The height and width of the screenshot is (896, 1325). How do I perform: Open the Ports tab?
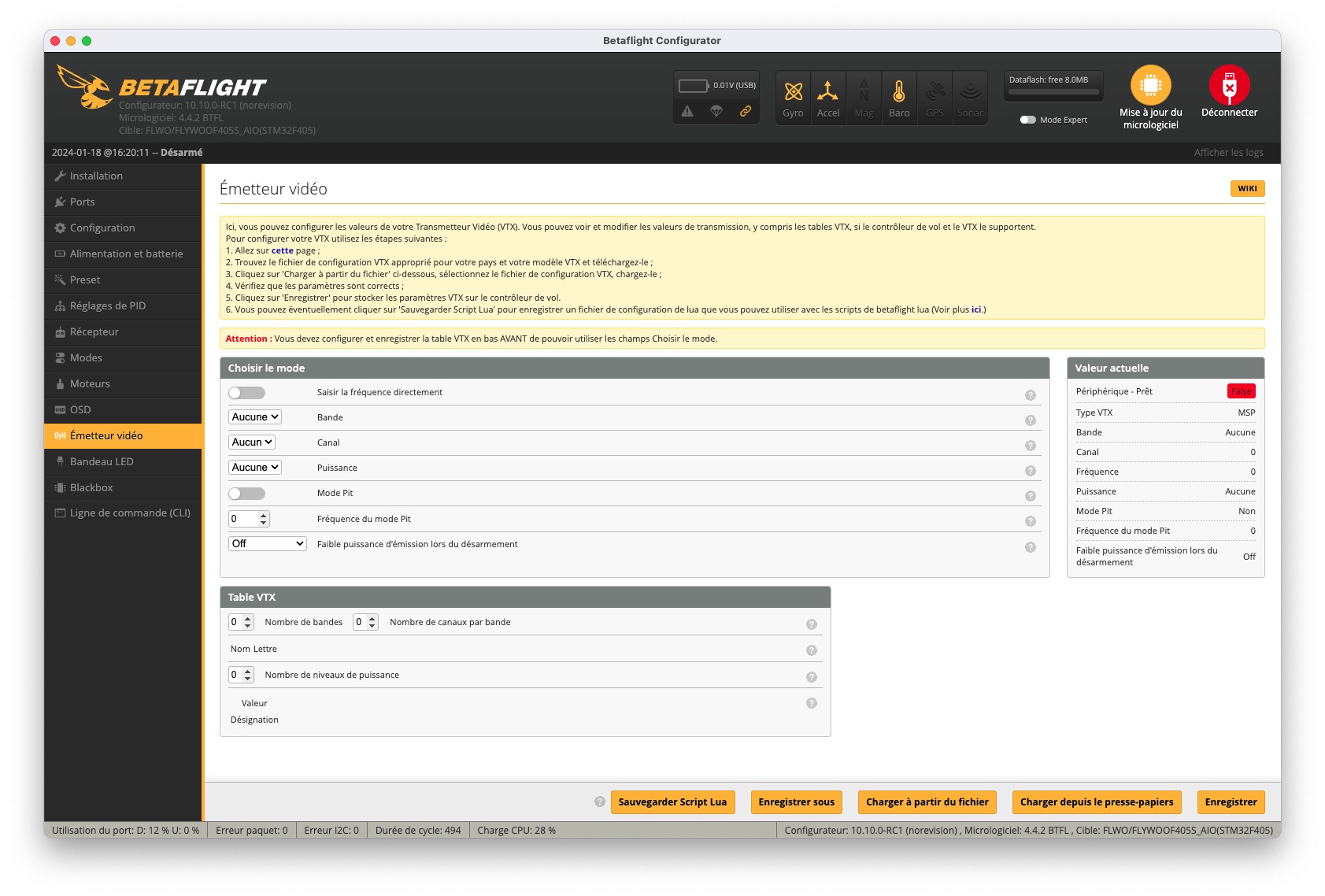click(x=123, y=202)
